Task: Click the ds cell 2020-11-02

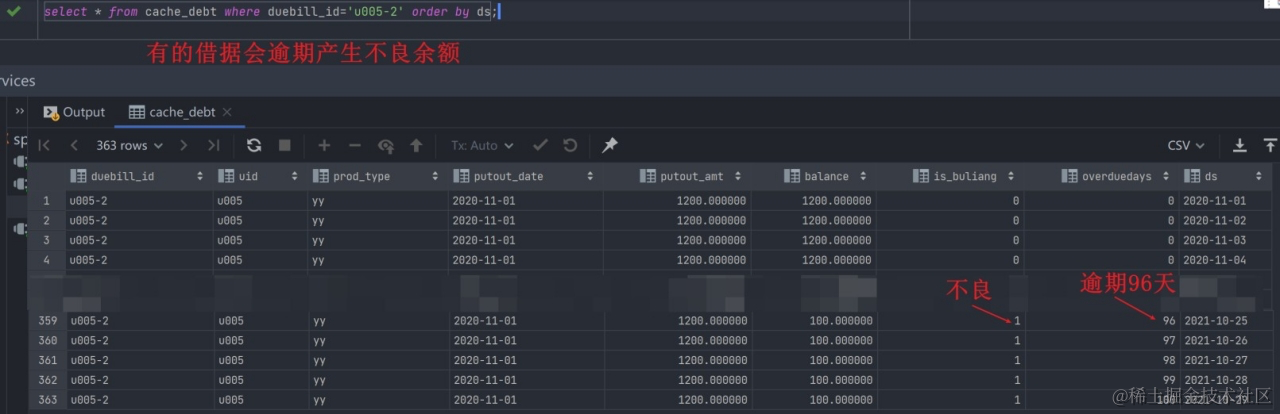Action: pos(1228,221)
